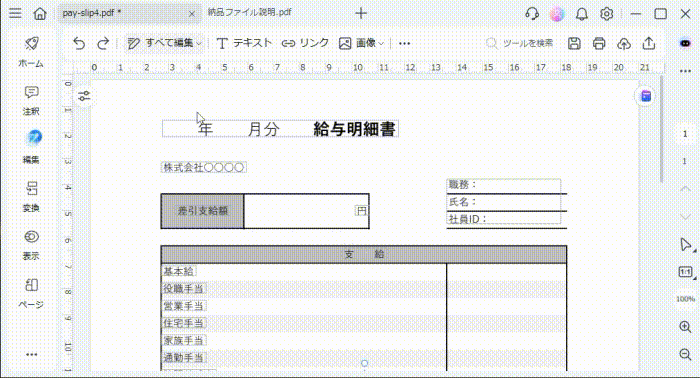Open the 100% zoom level
Image resolution: width=700 pixels, height=378 pixels.
(685, 299)
